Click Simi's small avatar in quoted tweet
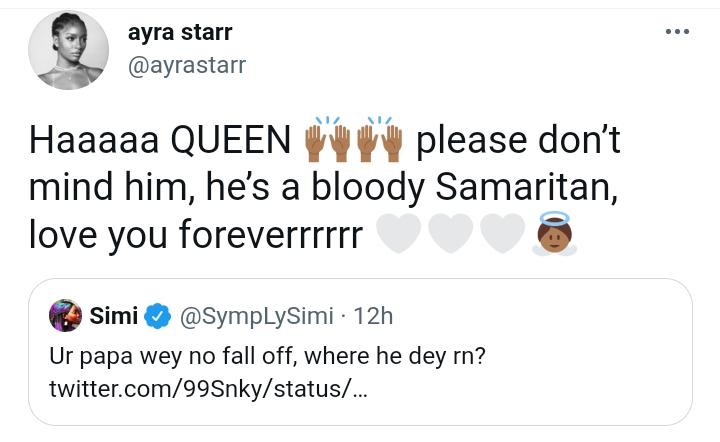This screenshot has width=720, height=442. 66,316
